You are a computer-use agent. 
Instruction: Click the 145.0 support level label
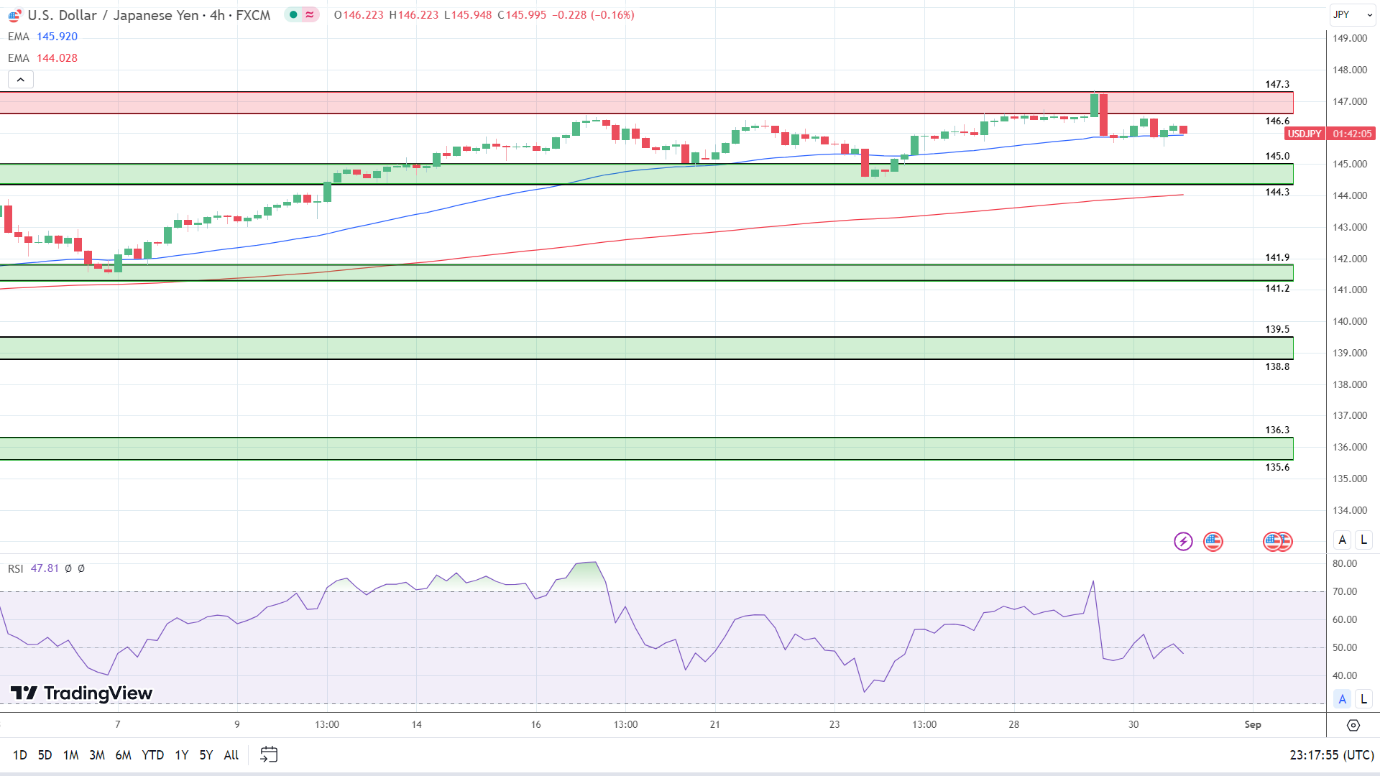(1277, 156)
